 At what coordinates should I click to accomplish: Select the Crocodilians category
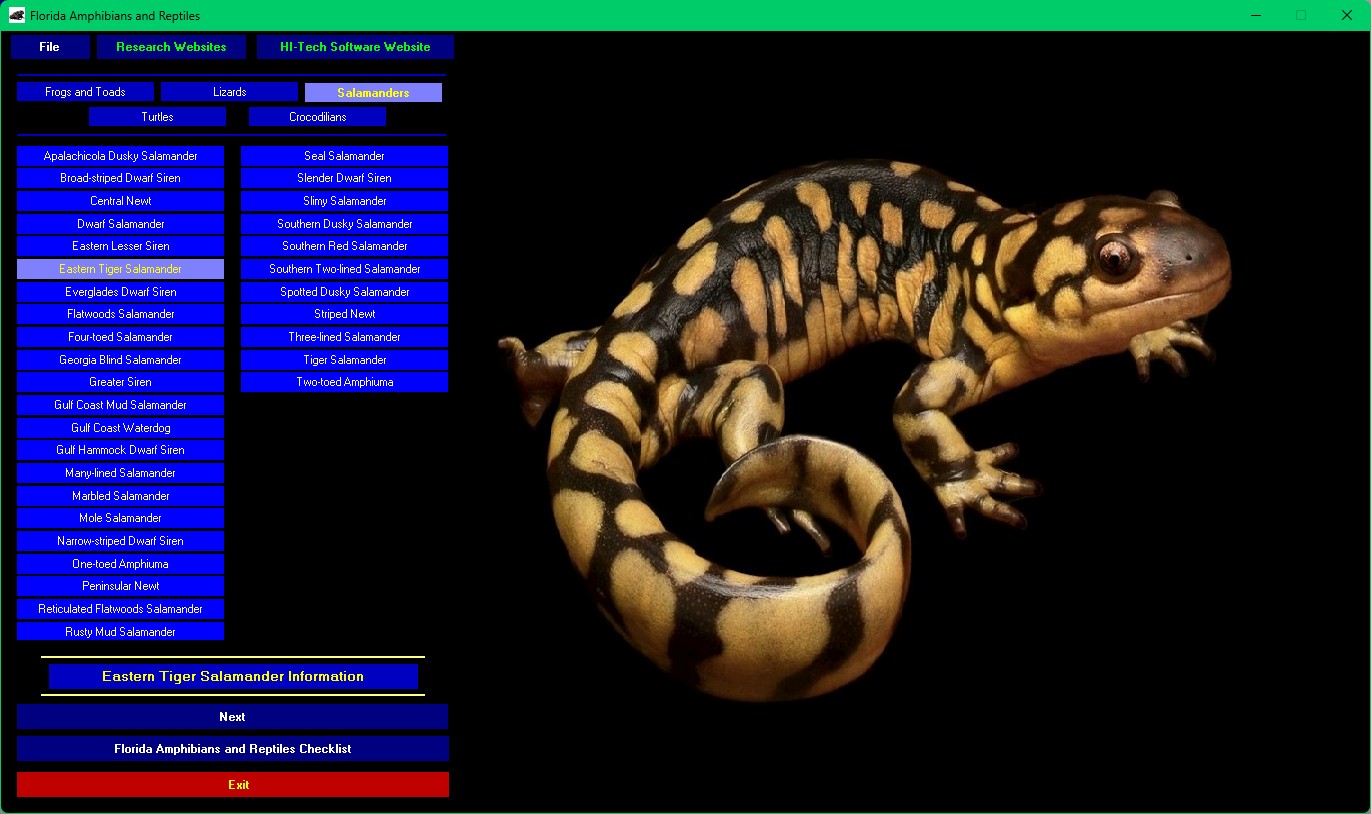[317, 117]
